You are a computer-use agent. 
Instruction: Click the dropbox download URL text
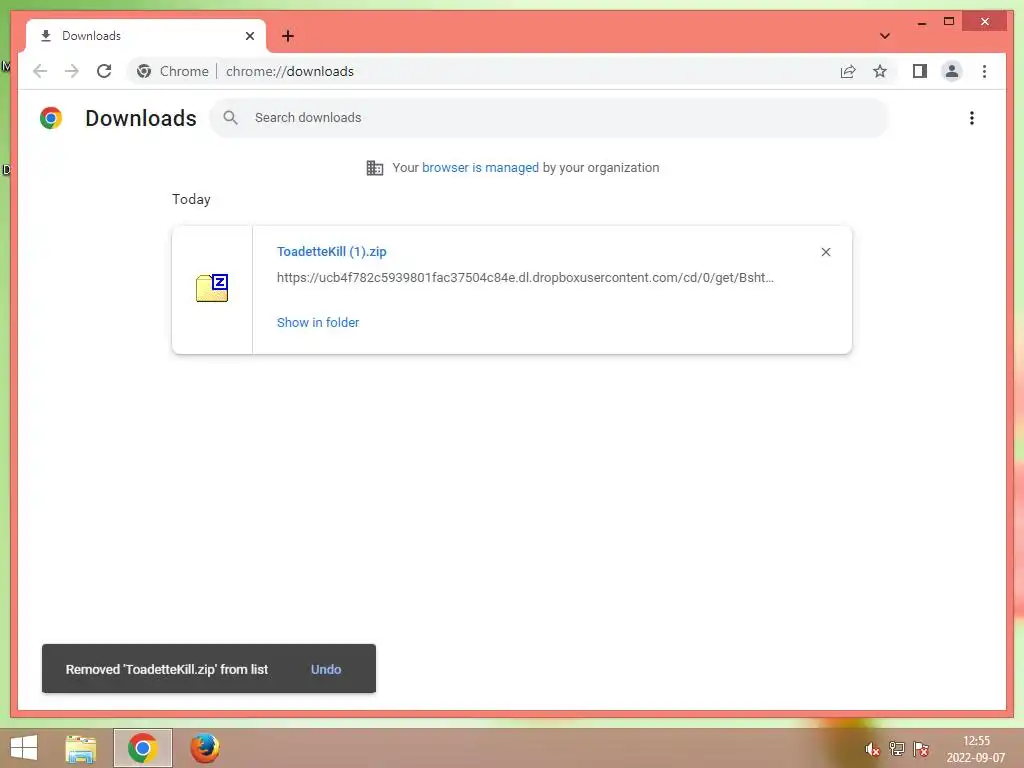click(x=525, y=278)
